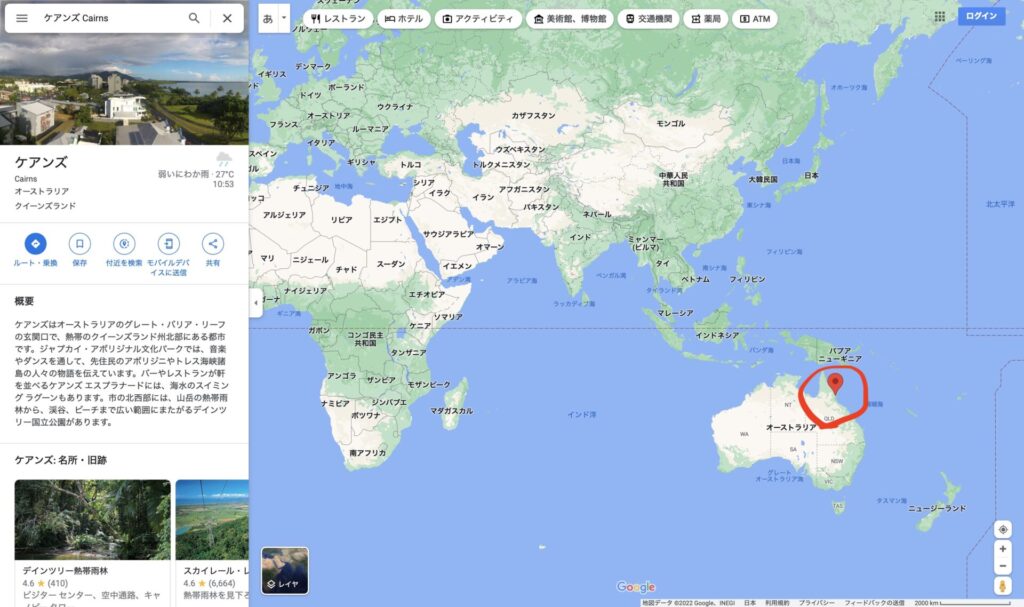Select the 交通機関 filter chip

(x=648, y=19)
